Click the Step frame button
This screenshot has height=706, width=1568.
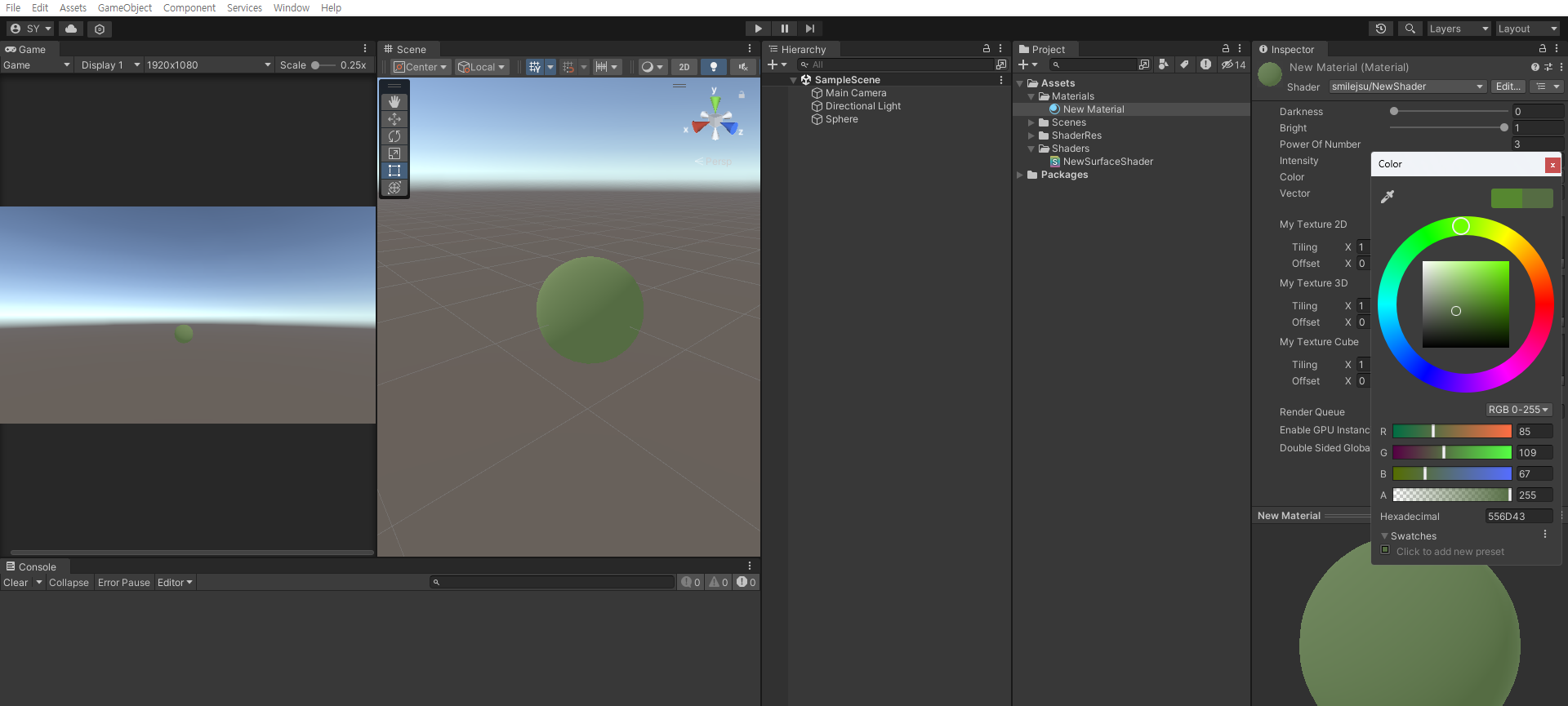(810, 29)
